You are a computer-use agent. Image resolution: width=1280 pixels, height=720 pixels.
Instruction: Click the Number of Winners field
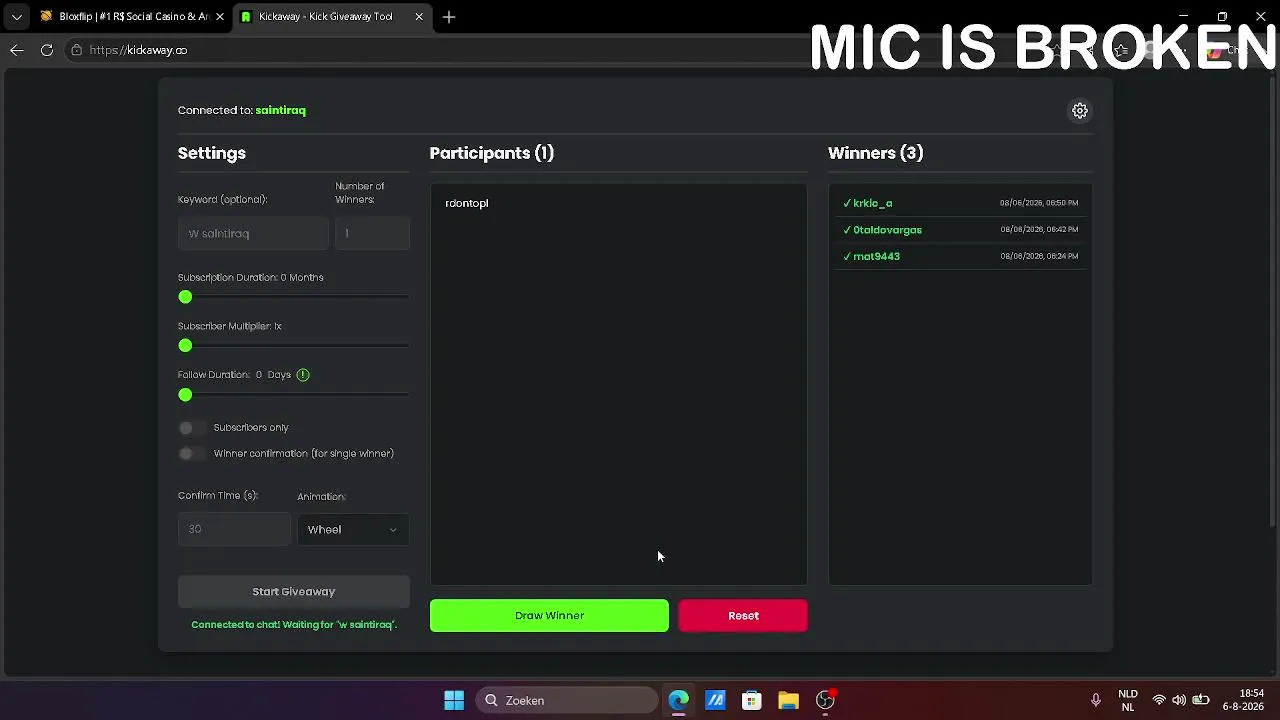(x=372, y=233)
